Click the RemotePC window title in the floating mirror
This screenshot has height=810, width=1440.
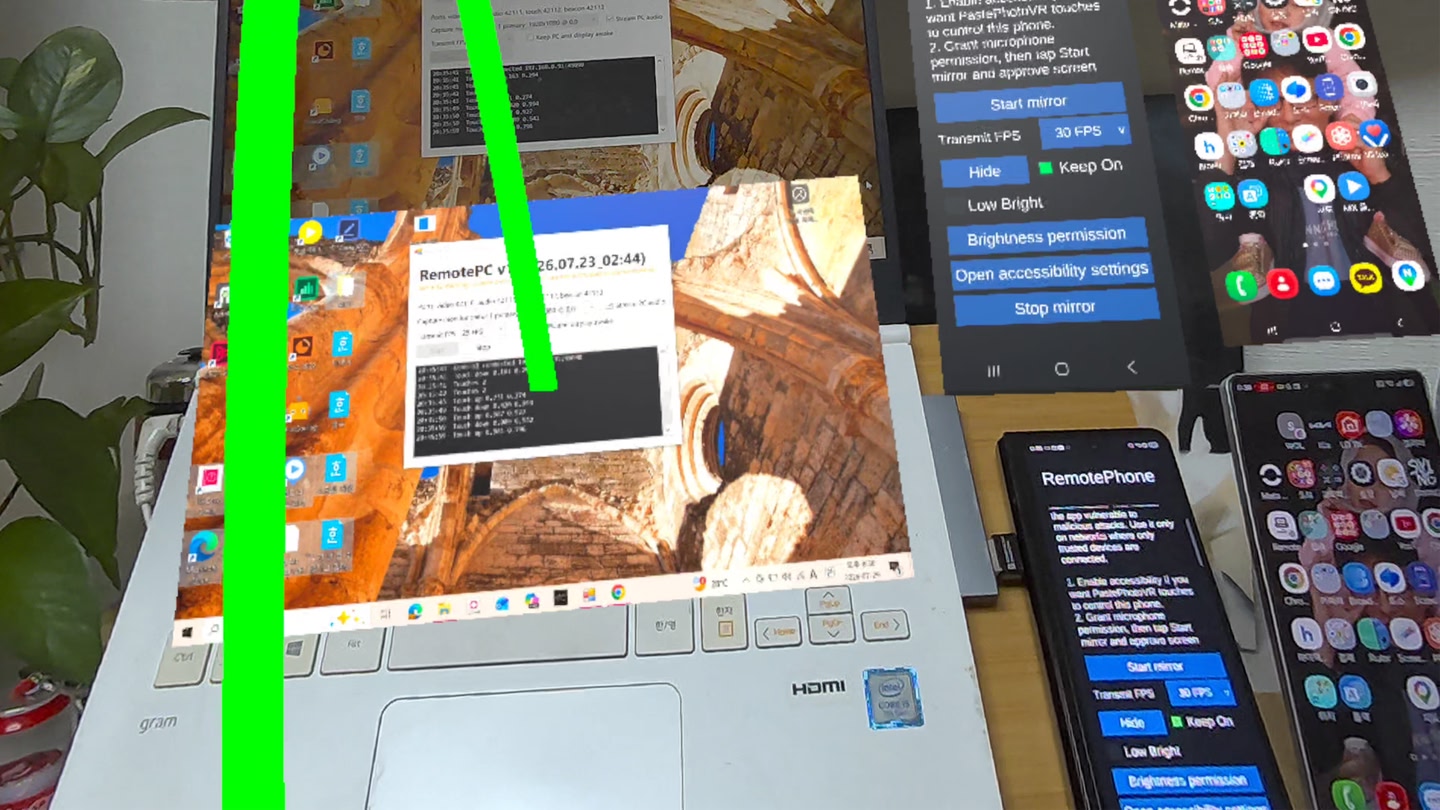(x=531, y=268)
